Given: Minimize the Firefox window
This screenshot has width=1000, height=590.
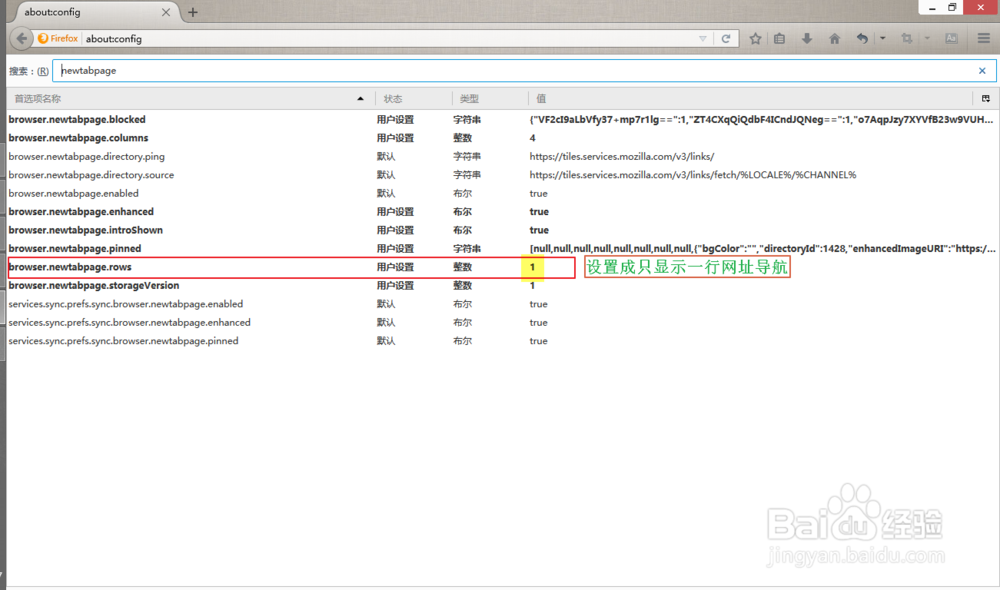Looking at the screenshot, I should 932,8.
